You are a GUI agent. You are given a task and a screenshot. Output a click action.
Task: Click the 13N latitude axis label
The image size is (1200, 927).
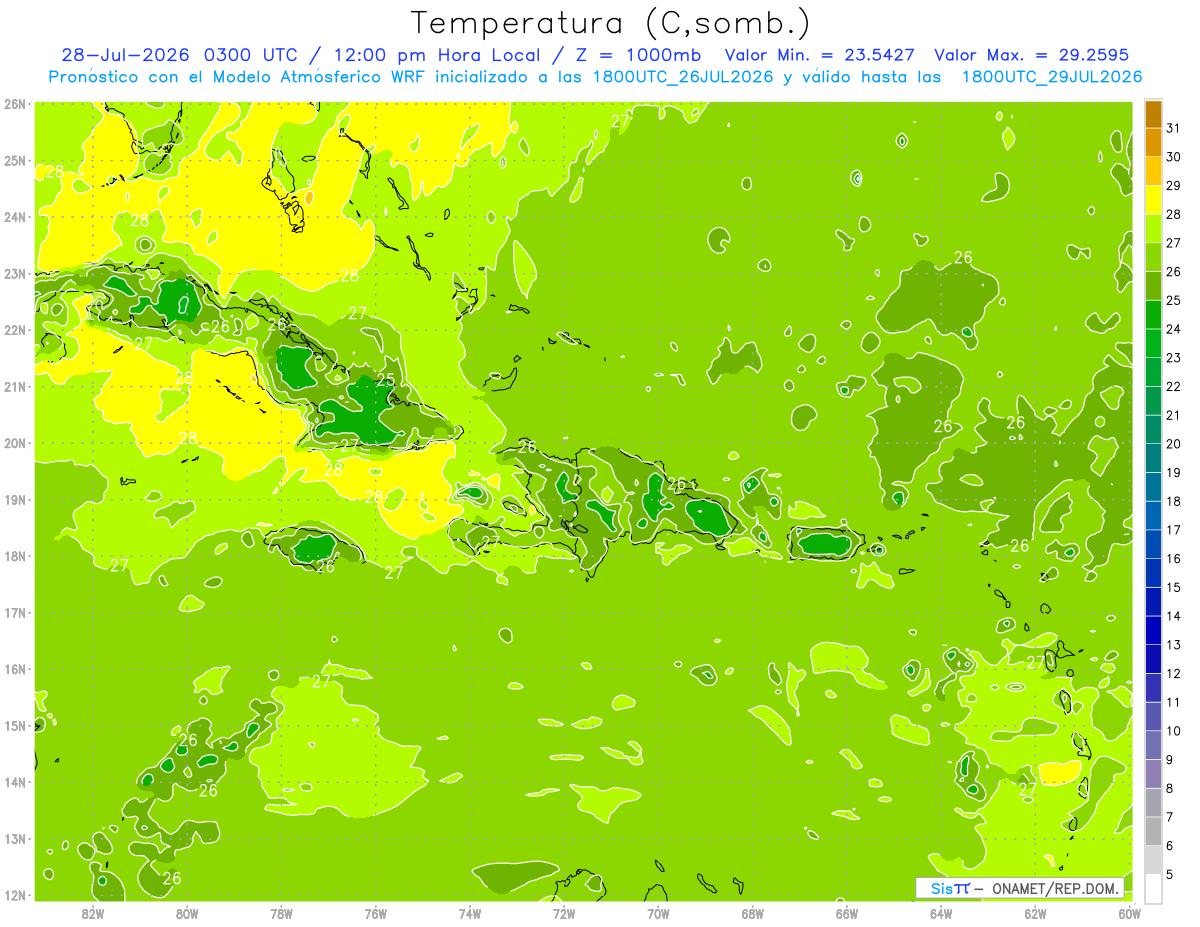(x=15, y=838)
